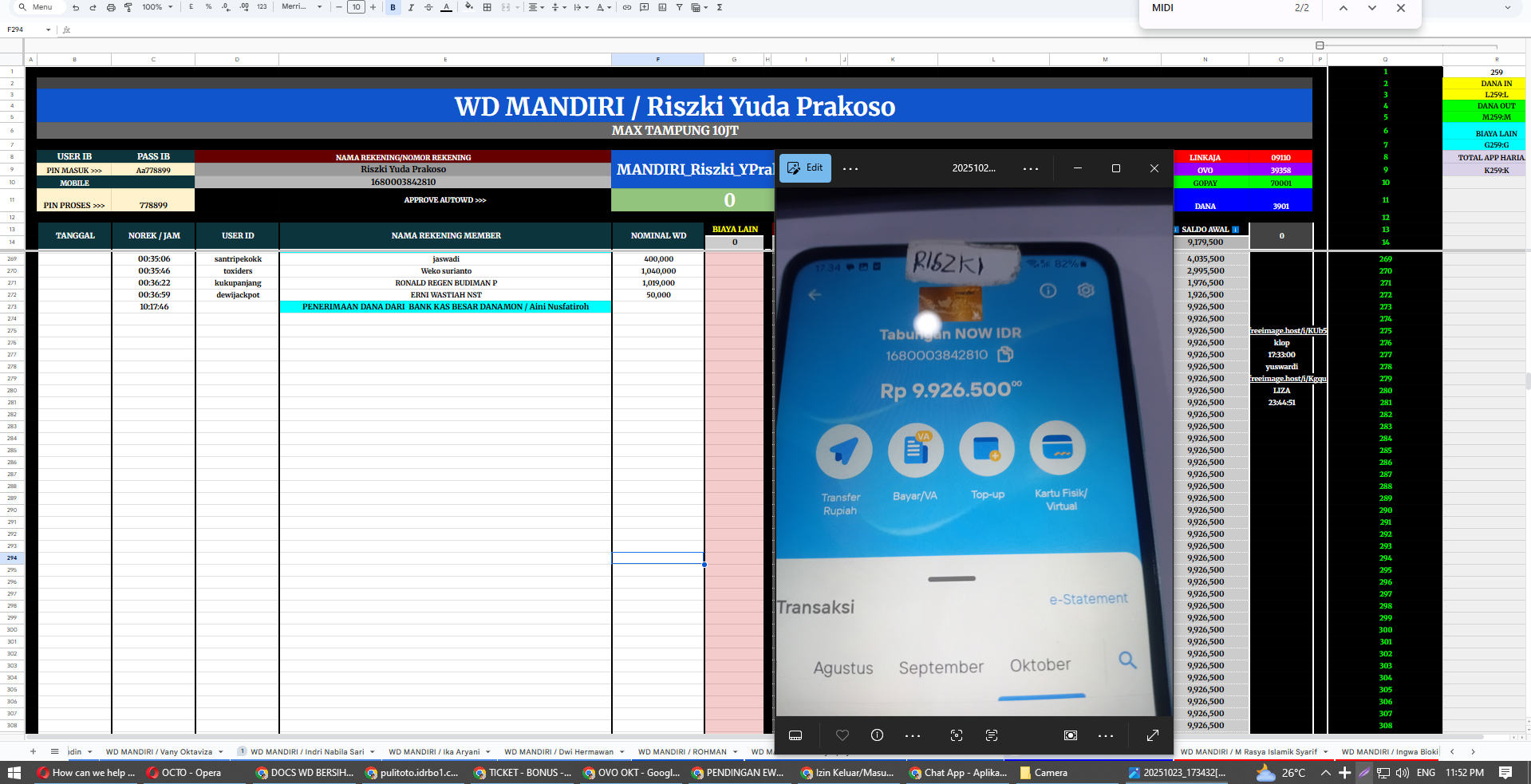Format the cell as currency (£)

191,7
